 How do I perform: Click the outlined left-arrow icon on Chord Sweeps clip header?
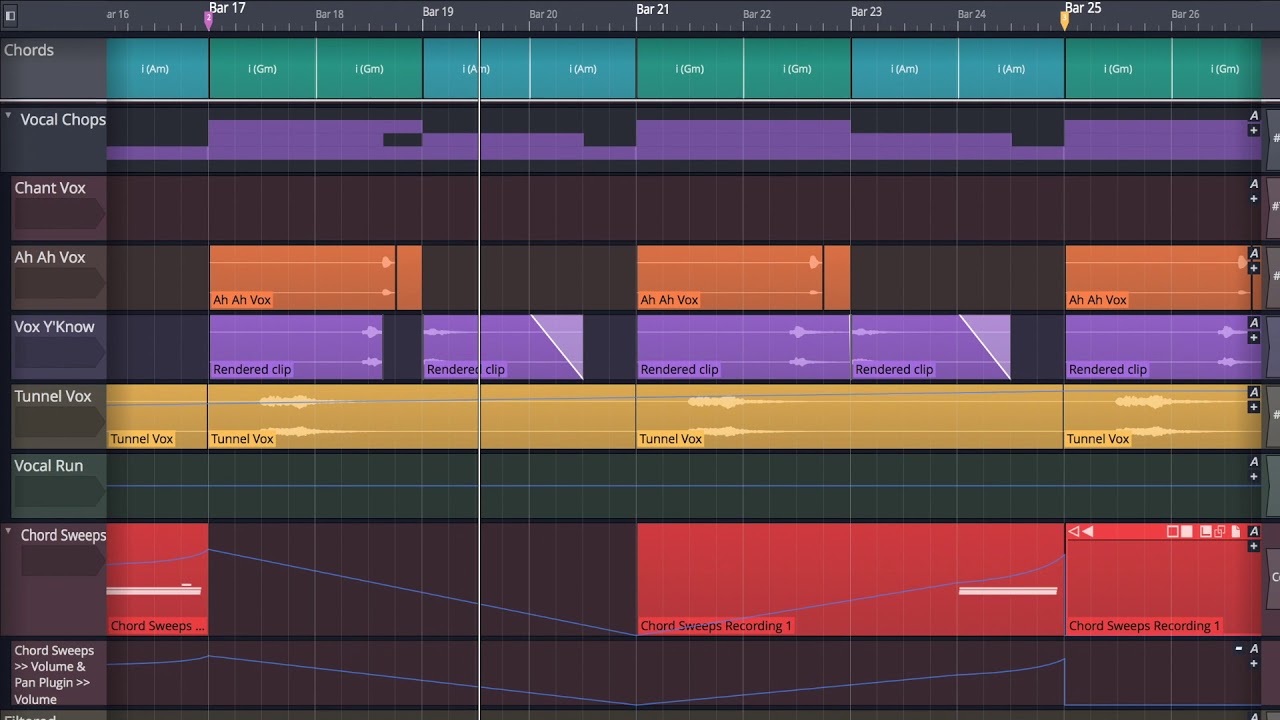pyautogui.click(x=1073, y=532)
